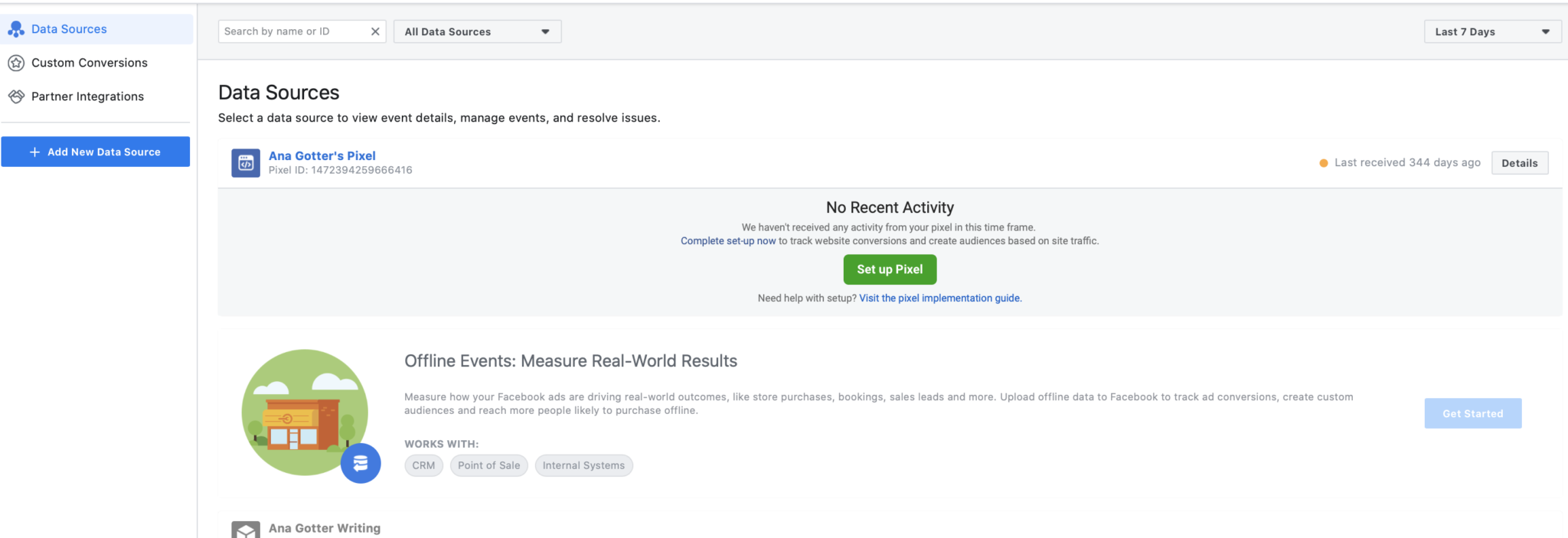The height and width of the screenshot is (538, 1568).
Task: Open the Last 7 Days date range dropdown
Action: [1492, 31]
